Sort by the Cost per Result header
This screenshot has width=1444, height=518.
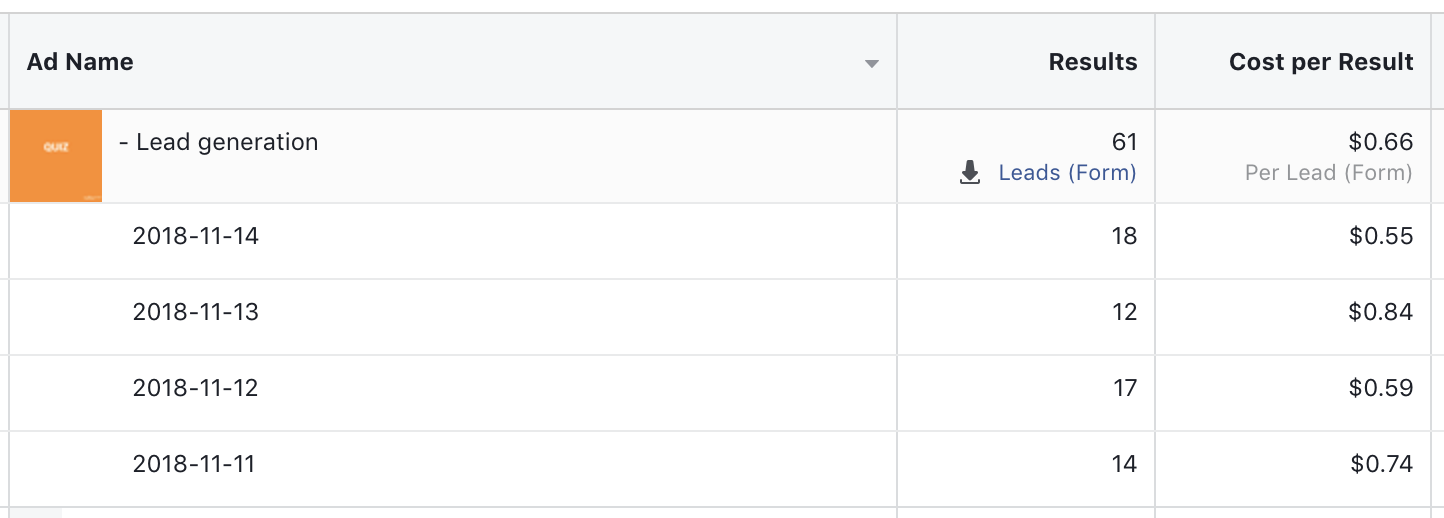[x=1321, y=62]
